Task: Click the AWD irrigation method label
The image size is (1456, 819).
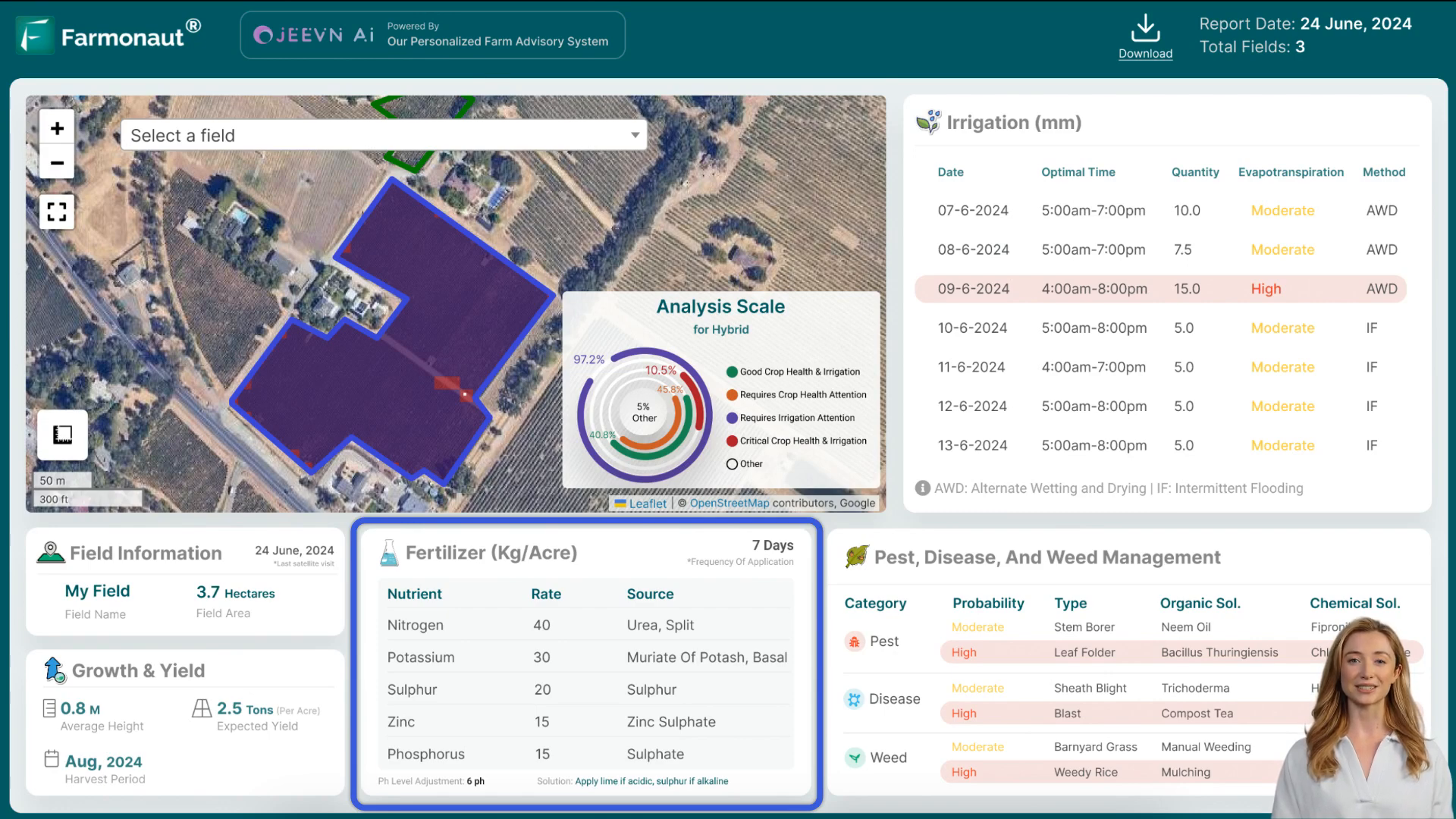Action: (x=1383, y=210)
